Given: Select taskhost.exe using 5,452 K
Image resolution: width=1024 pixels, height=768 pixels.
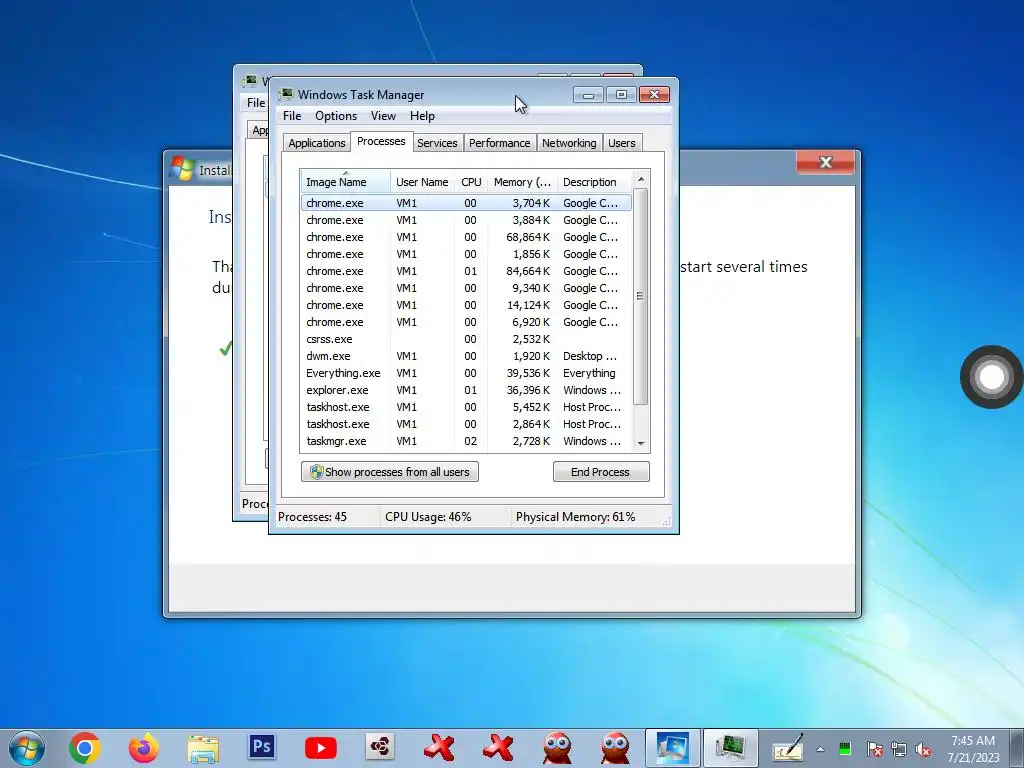Looking at the screenshot, I should 466,407.
